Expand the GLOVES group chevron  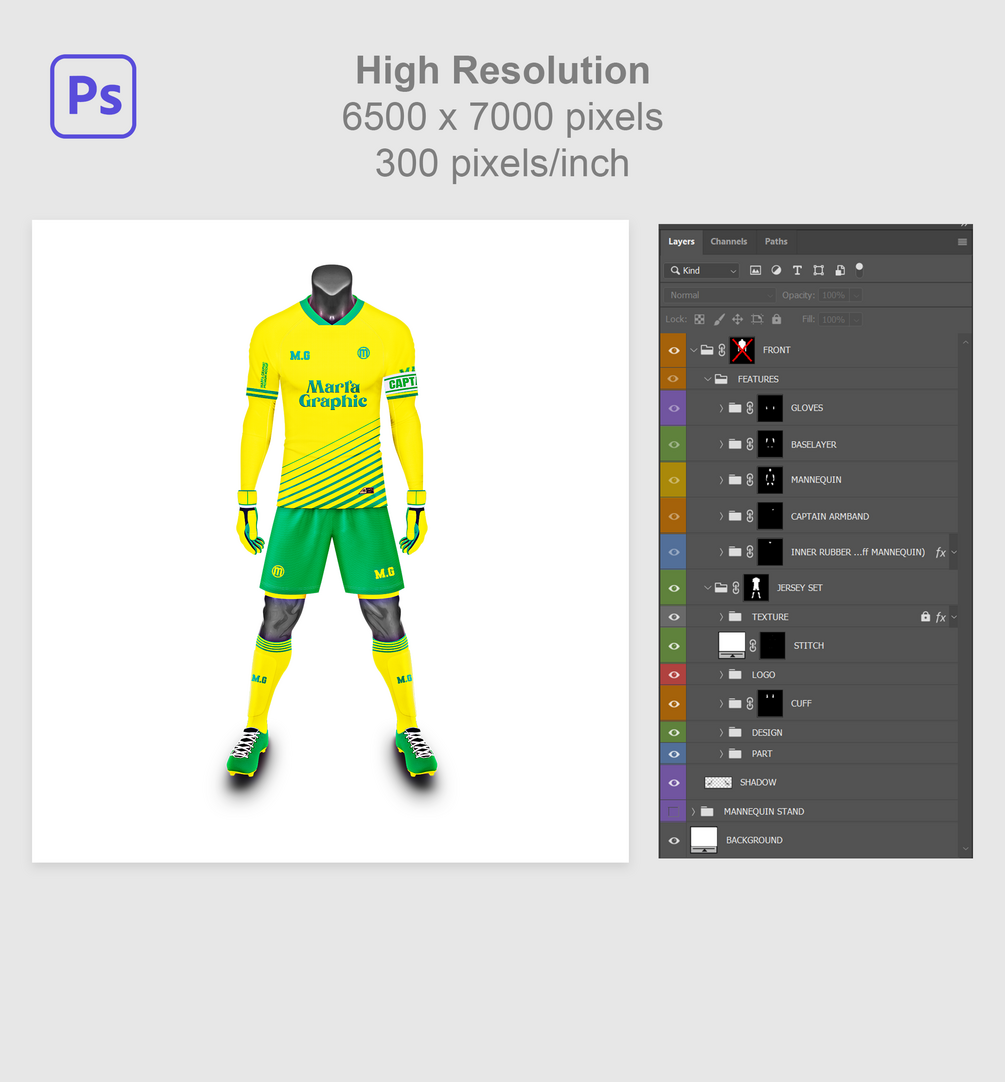(x=721, y=409)
